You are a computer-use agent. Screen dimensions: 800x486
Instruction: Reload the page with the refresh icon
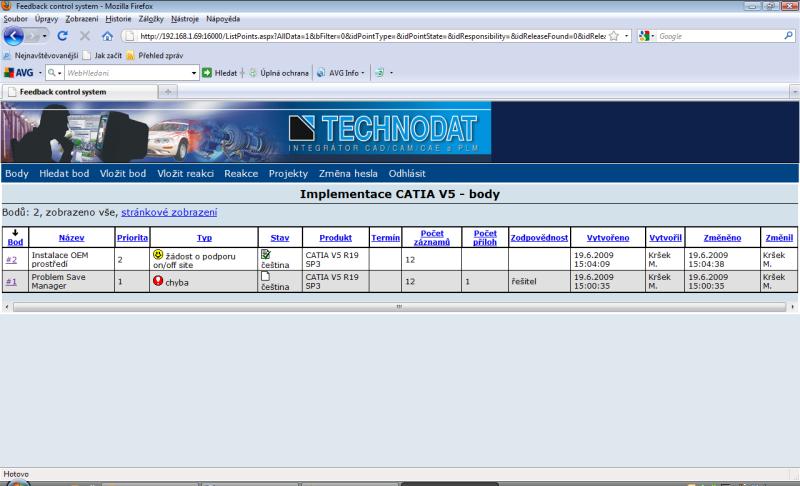pyautogui.click(x=63, y=36)
